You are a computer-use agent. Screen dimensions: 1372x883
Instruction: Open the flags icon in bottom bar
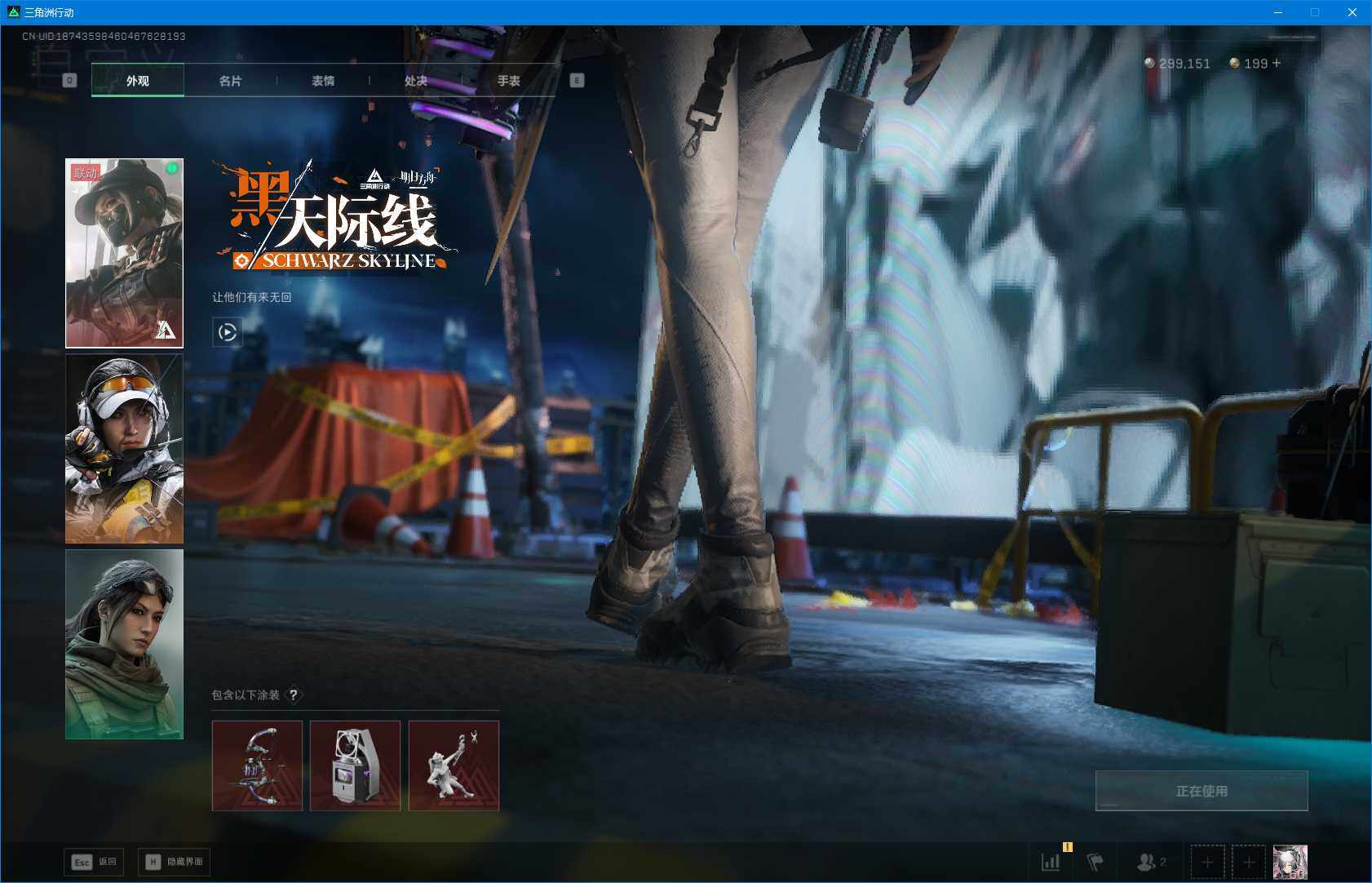click(x=1095, y=861)
